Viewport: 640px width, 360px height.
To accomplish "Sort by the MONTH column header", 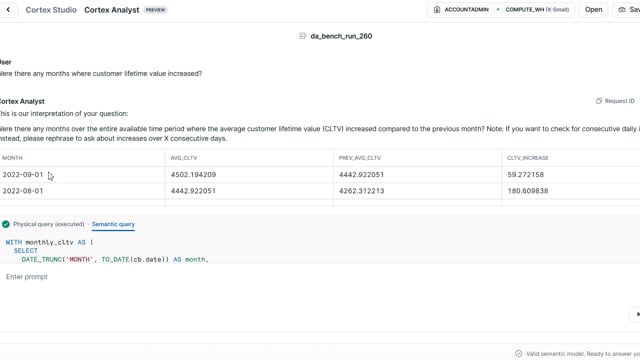I will [13, 158].
